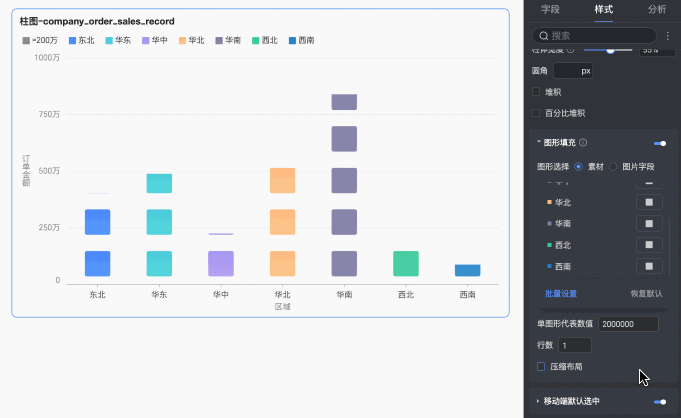The height and width of the screenshot is (418, 681).
Task: Open the shape picker for 华北
Action: point(649,202)
